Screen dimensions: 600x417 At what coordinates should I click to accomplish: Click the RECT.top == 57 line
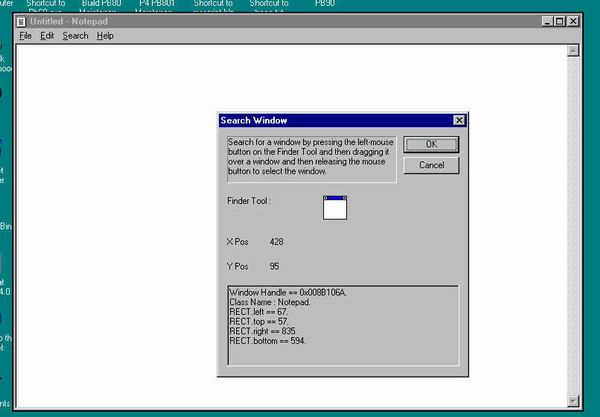[x=259, y=321]
